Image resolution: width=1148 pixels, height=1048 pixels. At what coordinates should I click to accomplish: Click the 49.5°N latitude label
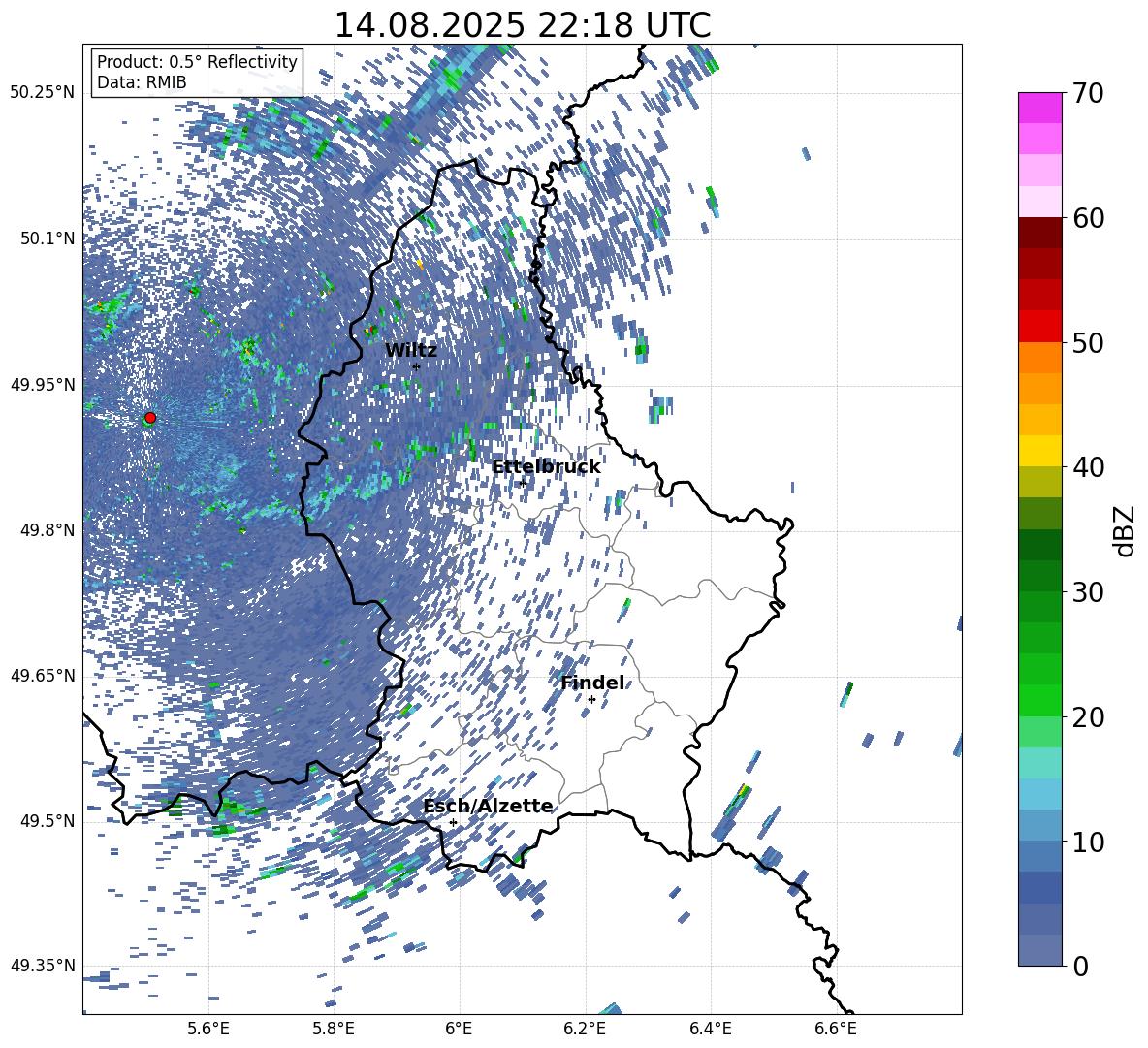48,820
